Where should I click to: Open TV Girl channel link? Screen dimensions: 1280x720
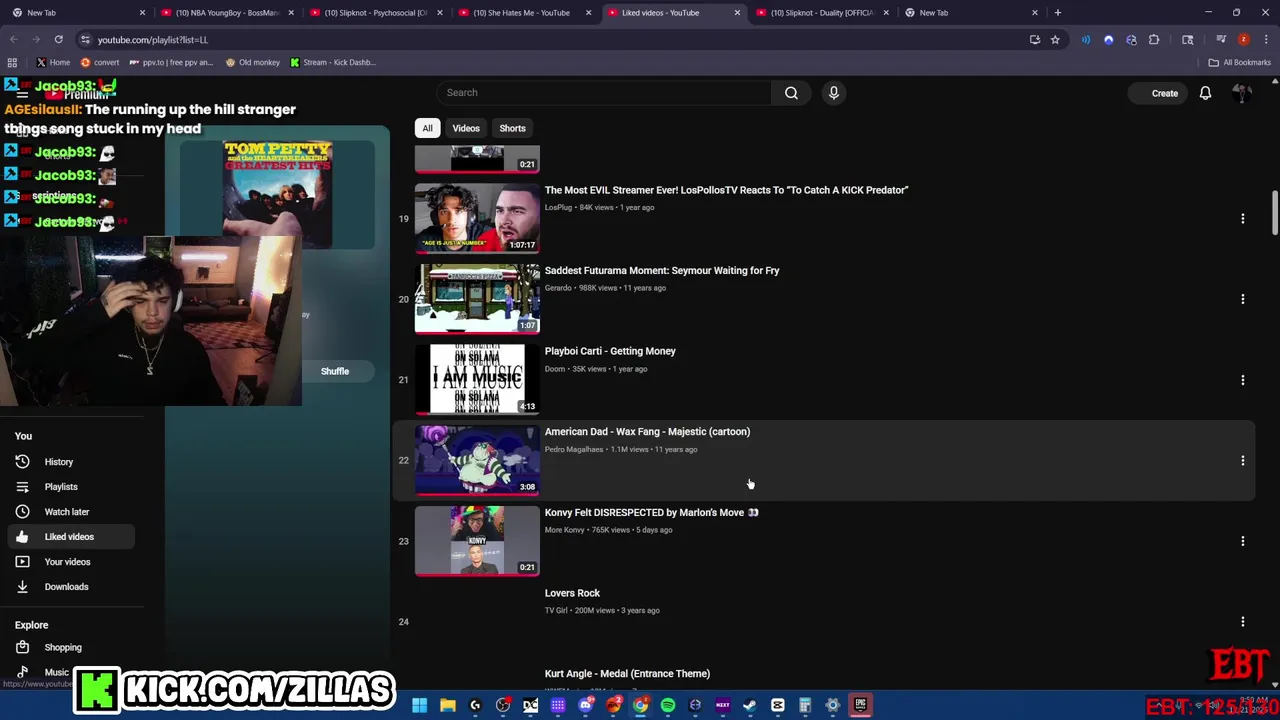tap(556, 610)
